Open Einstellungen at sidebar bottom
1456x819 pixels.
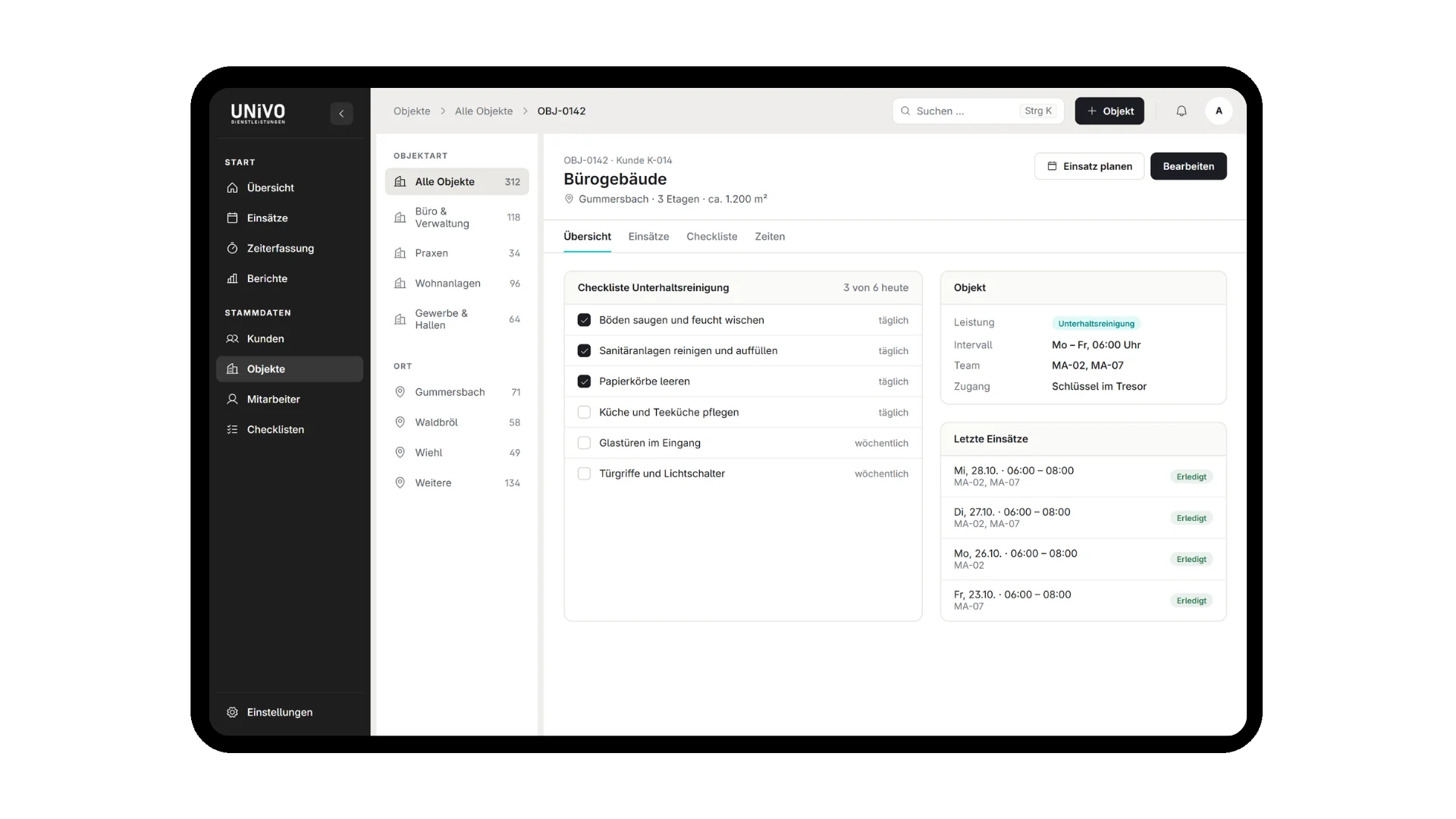(x=290, y=713)
